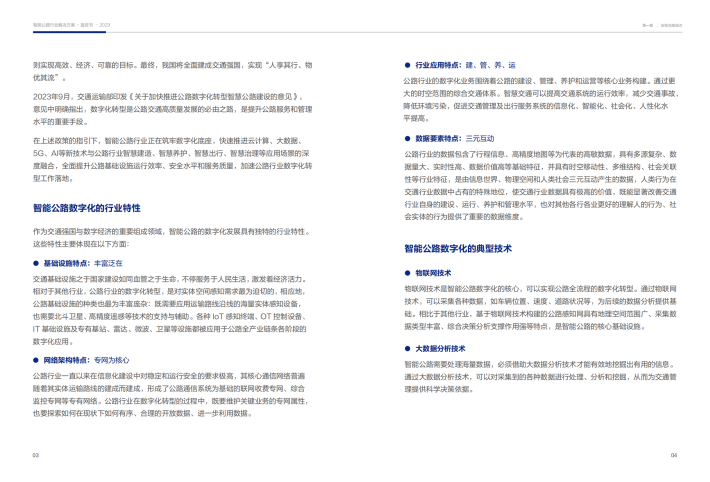710x482 pixels.
Task: Click the paragraph starting 在上述政策的指引下
Action: coord(173,159)
